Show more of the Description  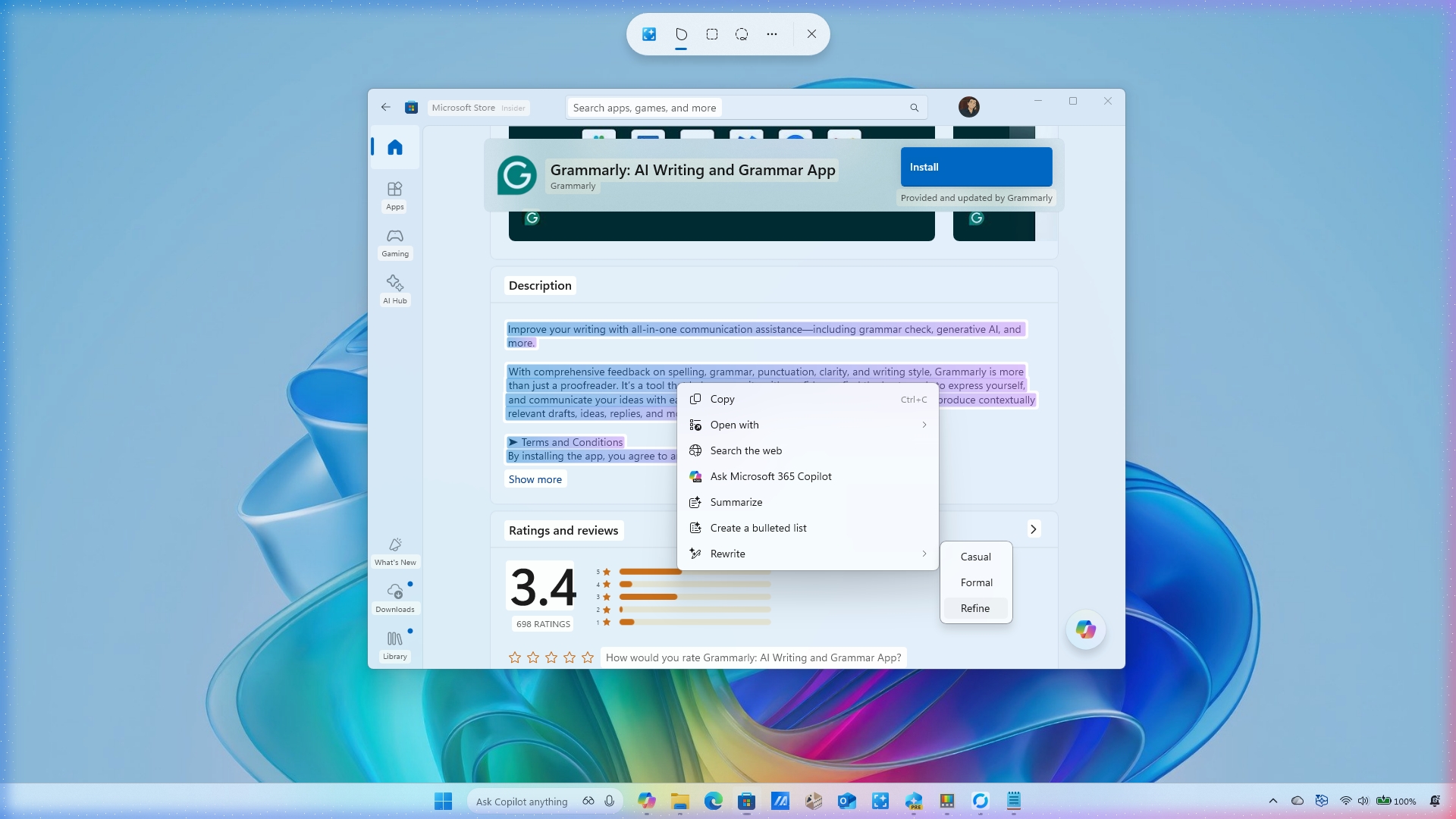[x=535, y=479]
